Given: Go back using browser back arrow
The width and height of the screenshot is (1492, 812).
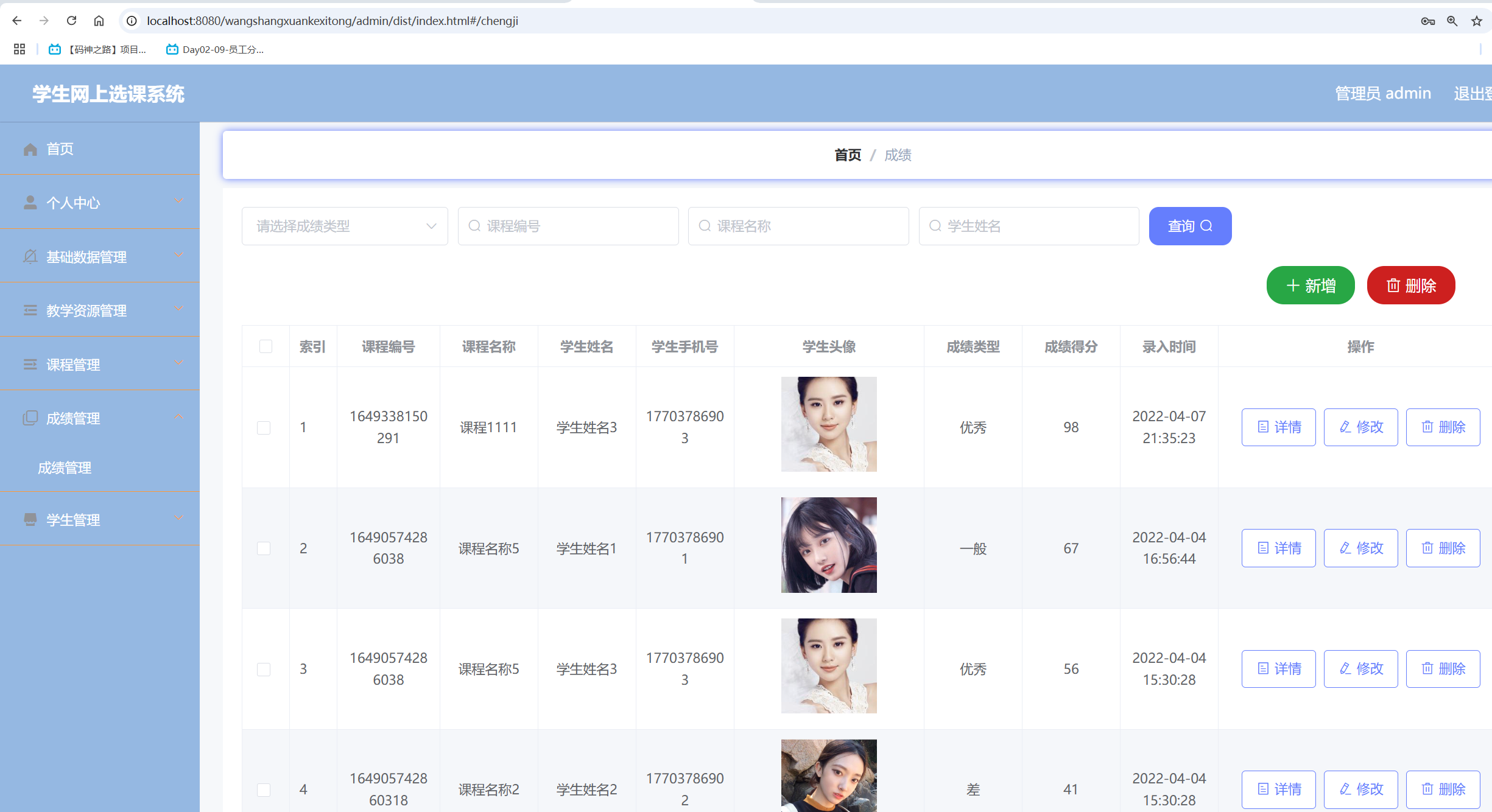Looking at the screenshot, I should 17,21.
